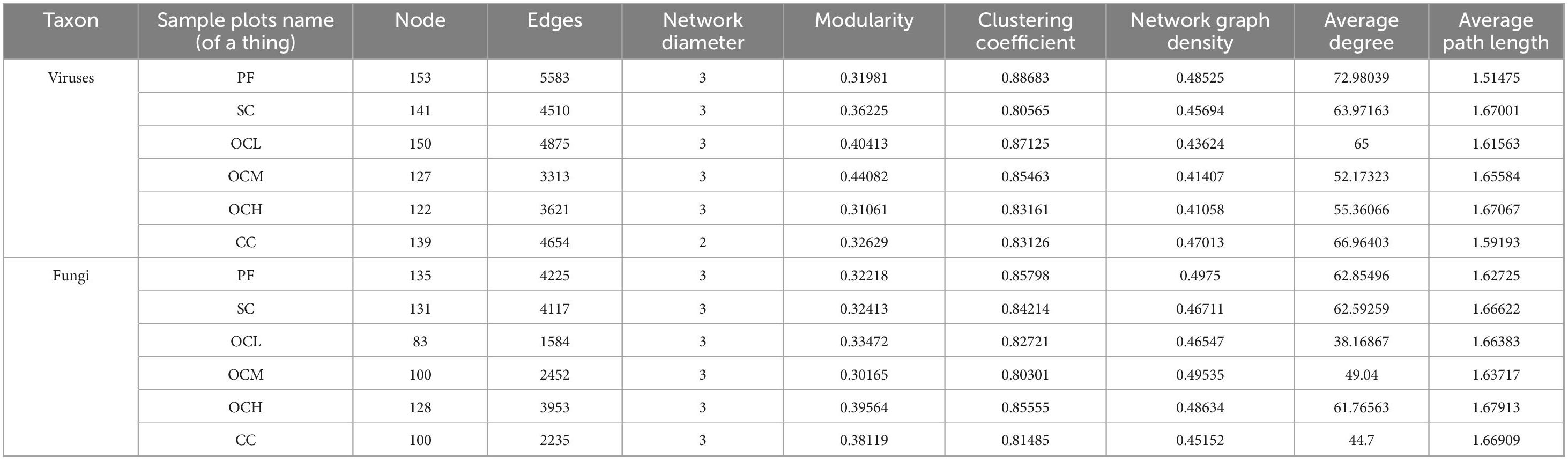The image size is (1568, 460).
Task: Select the Viruses taxon cell
Action: [x=71, y=78]
